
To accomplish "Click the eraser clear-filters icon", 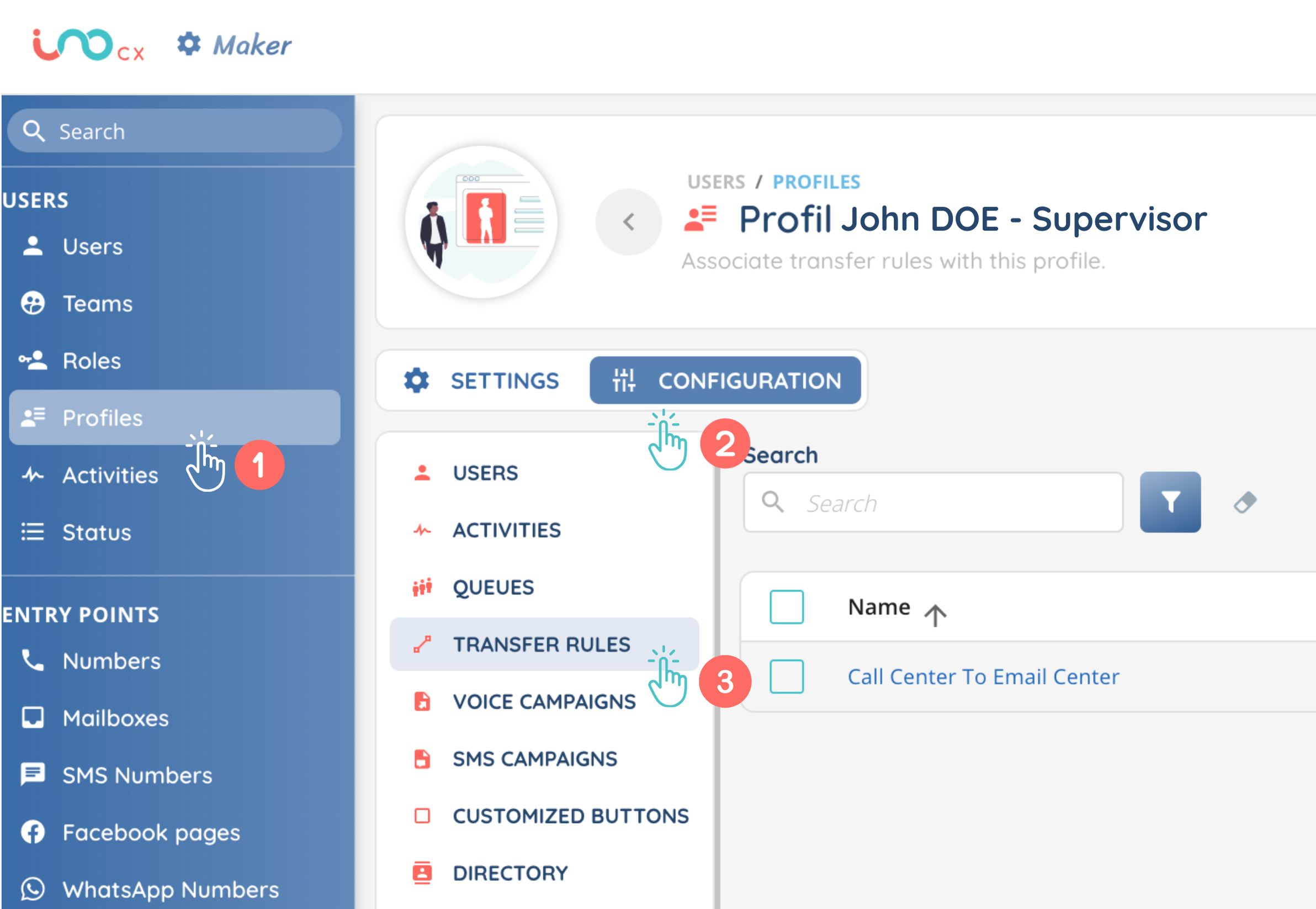I will tap(1244, 502).
